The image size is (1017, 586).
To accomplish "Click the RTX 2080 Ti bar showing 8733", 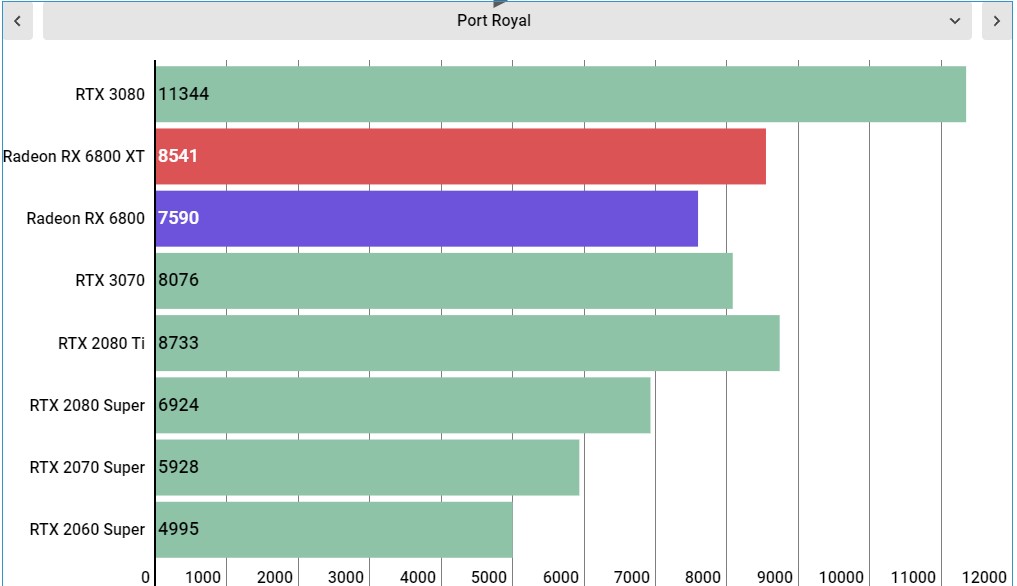I will (468, 343).
